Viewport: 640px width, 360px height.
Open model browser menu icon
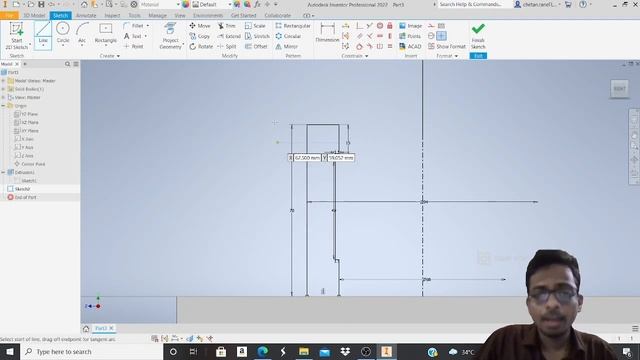click(x=76, y=64)
